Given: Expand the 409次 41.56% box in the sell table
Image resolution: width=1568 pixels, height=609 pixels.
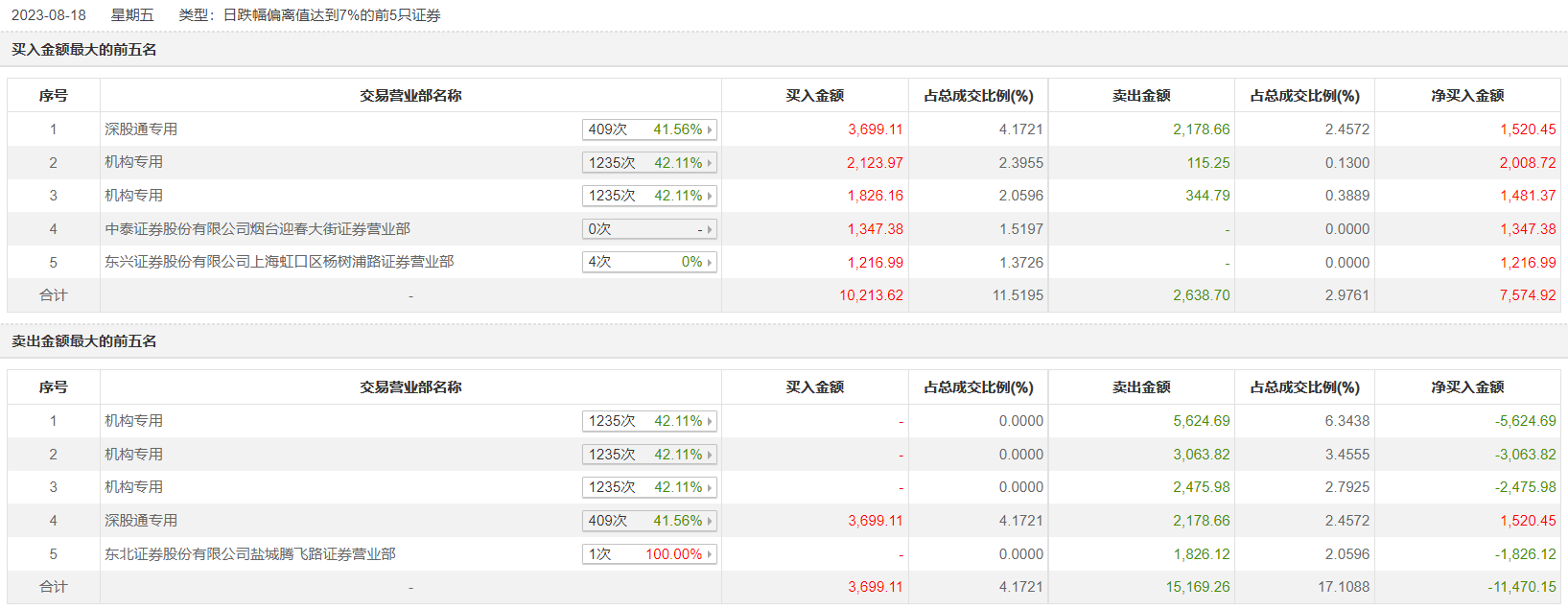Looking at the screenshot, I should 649,521.
